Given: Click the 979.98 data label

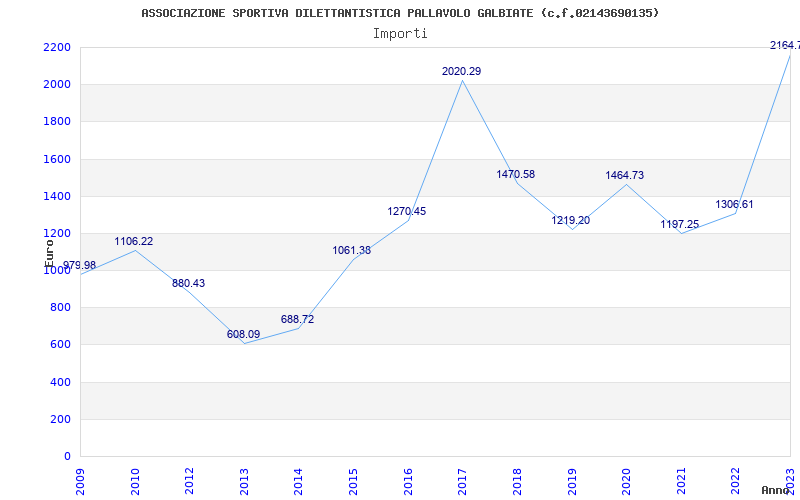Looking at the screenshot, I should (x=79, y=265).
